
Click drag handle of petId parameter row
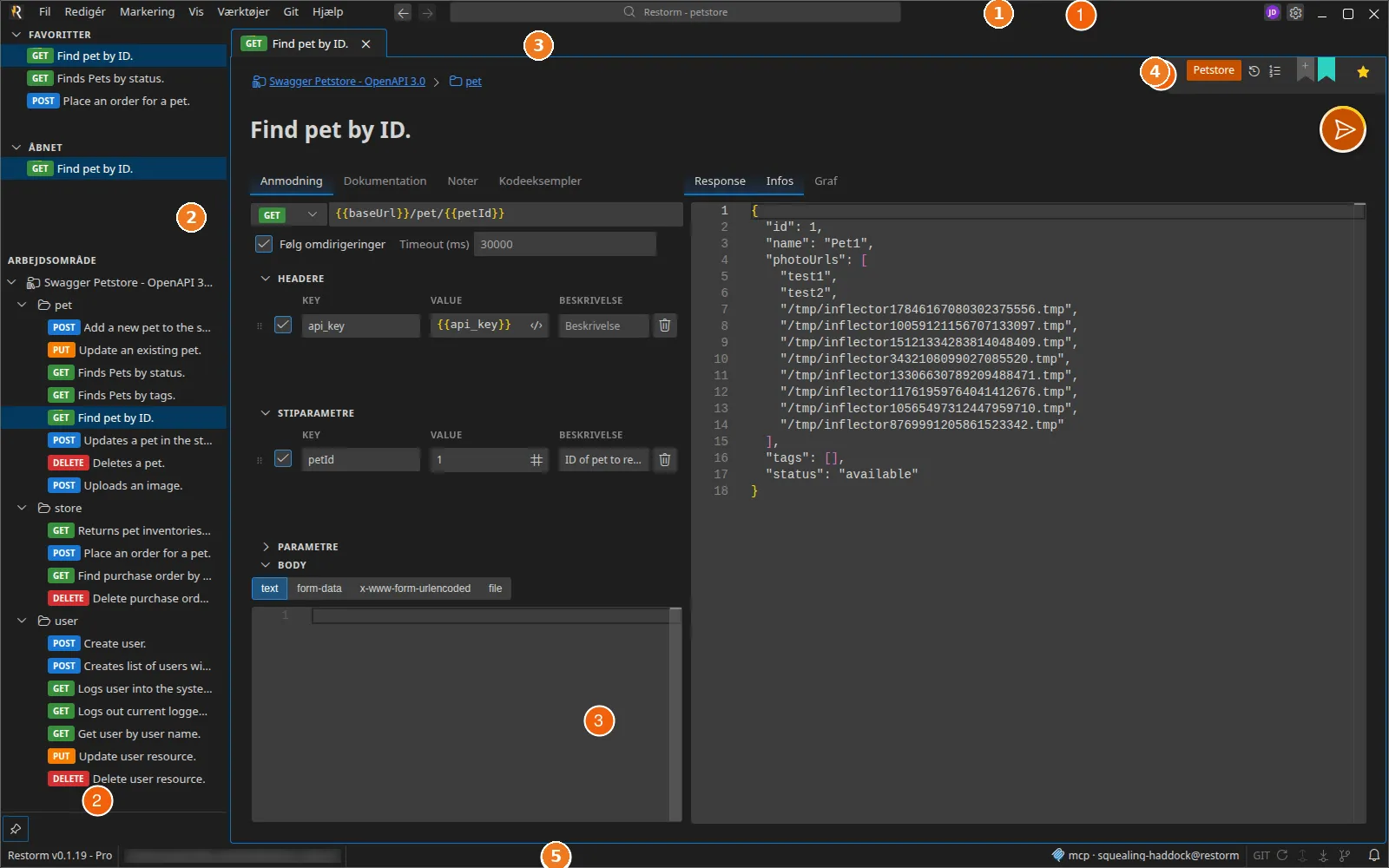(x=259, y=461)
